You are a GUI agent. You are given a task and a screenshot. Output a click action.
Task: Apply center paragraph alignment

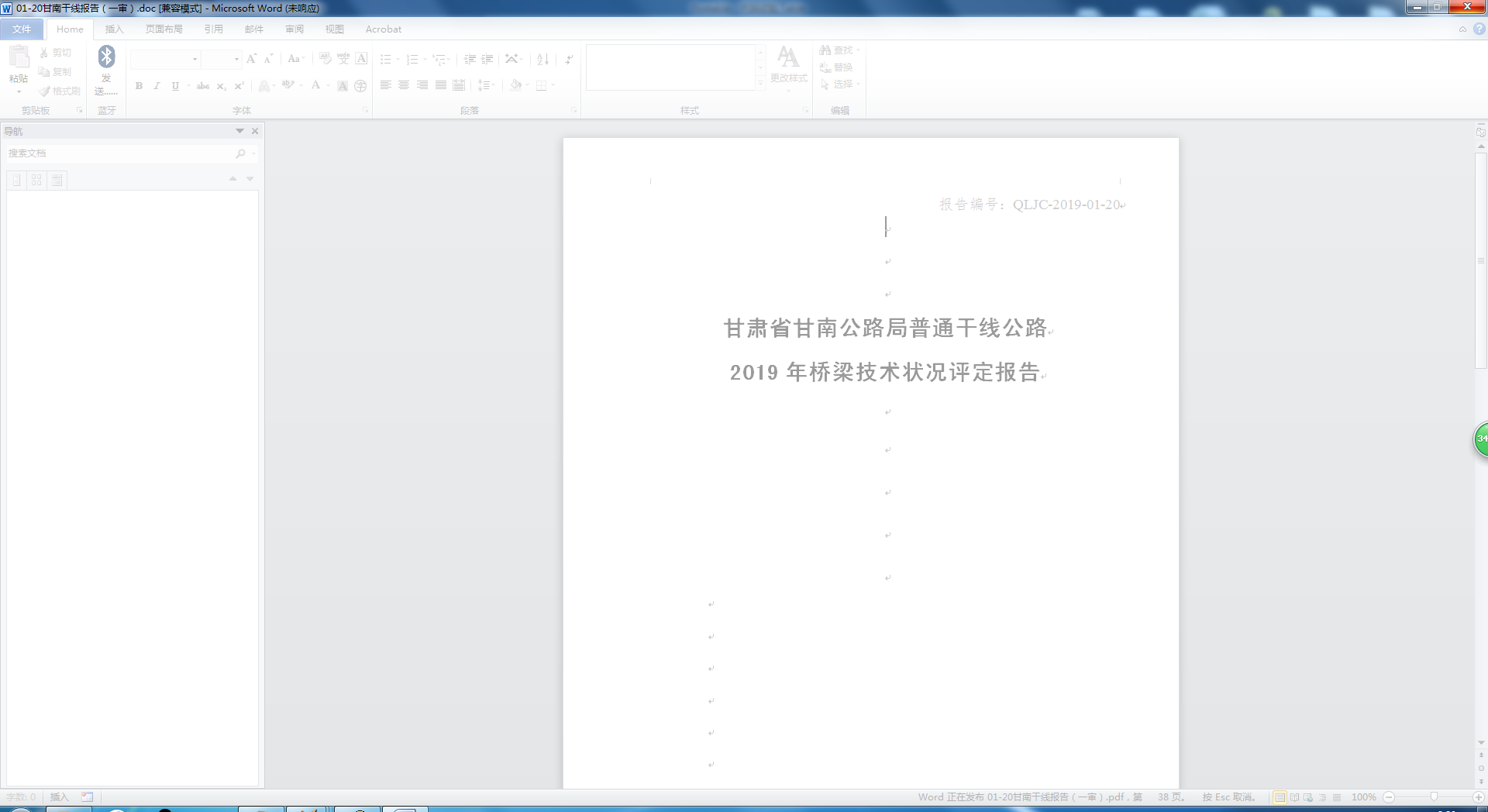pyautogui.click(x=404, y=85)
